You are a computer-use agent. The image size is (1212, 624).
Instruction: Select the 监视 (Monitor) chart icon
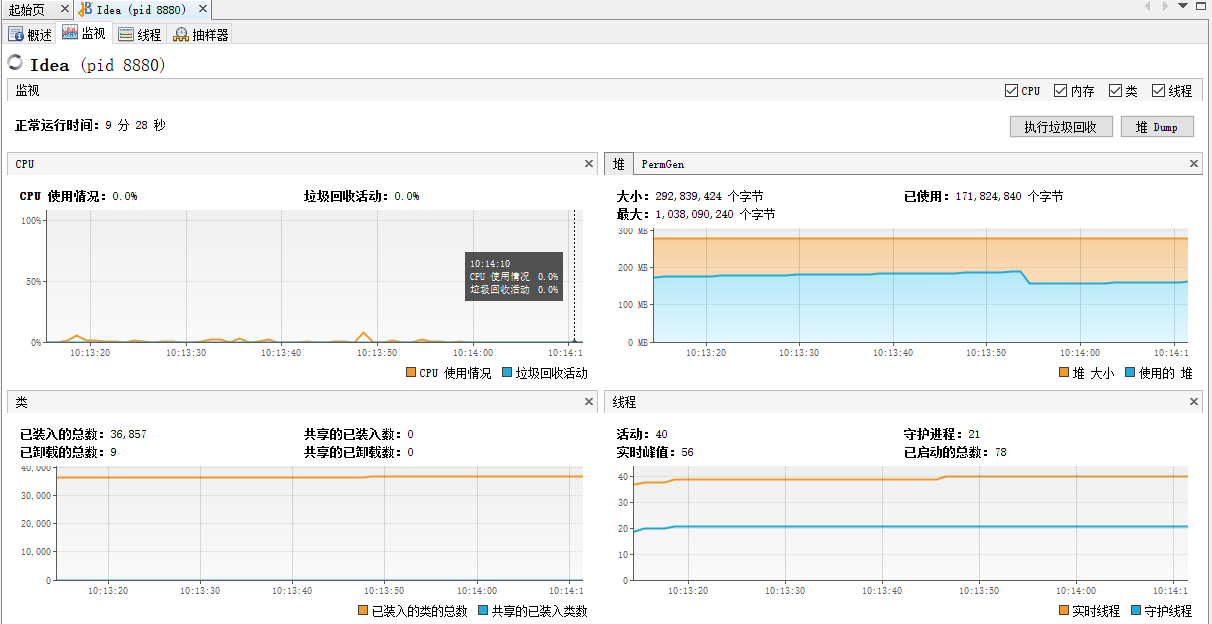point(68,33)
